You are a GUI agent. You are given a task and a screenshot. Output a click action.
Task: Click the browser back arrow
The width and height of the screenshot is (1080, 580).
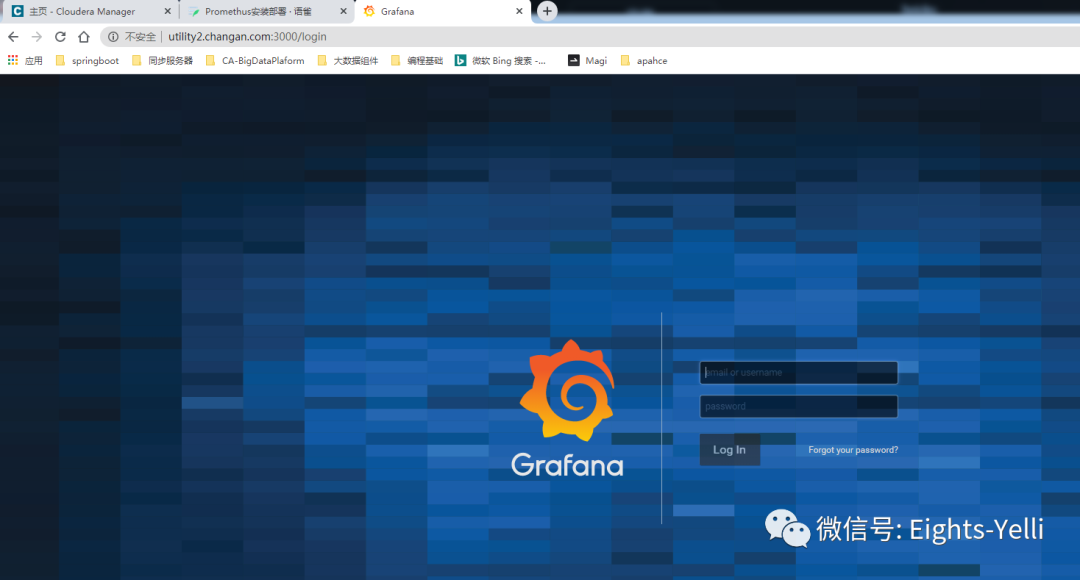[x=13, y=37]
